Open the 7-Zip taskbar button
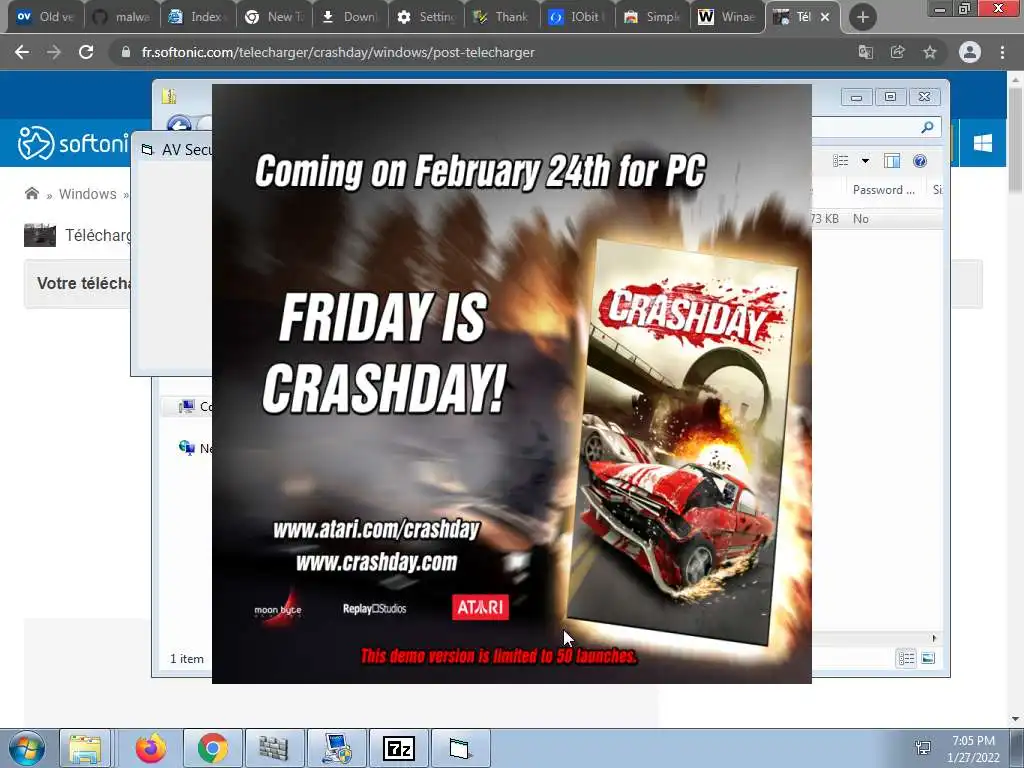The width and height of the screenshot is (1024, 768). click(x=398, y=748)
